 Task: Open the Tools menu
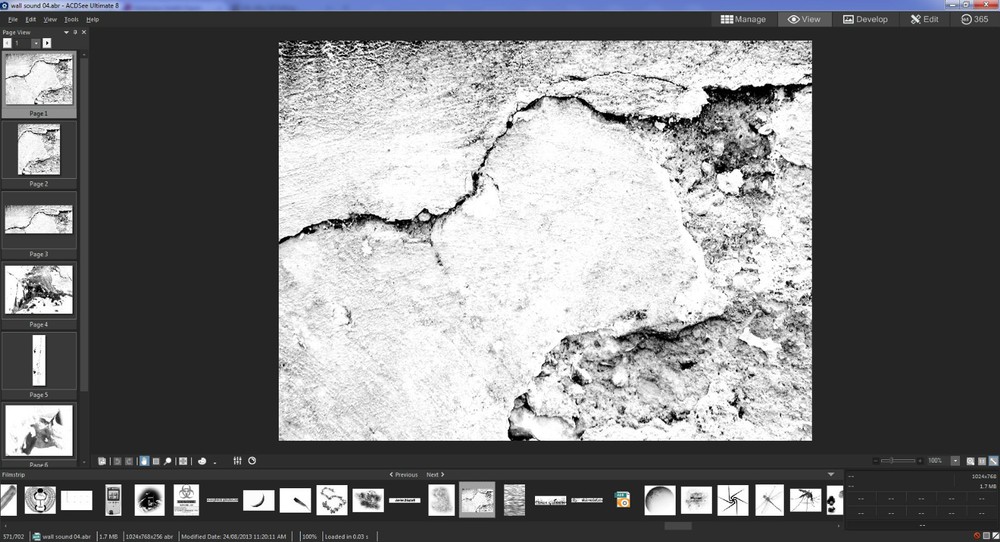coord(71,19)
